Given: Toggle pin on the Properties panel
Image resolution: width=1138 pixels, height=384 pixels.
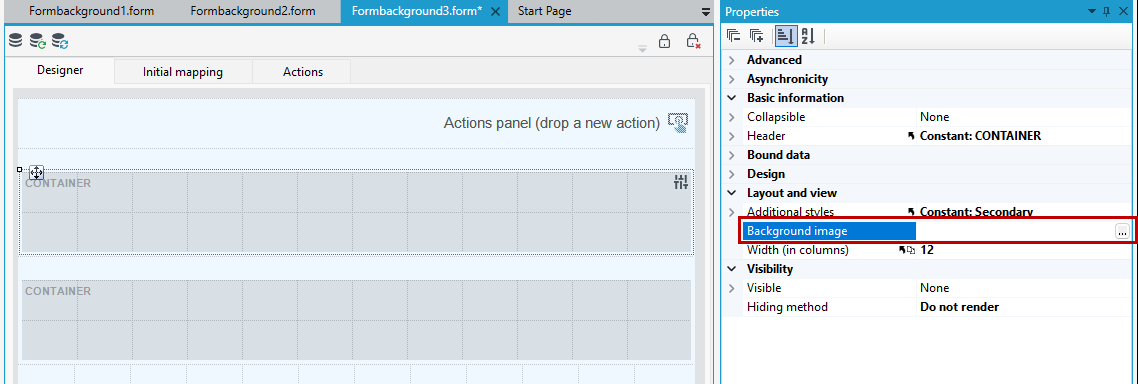Looking at the screenshot, I should coord(1106,12).
